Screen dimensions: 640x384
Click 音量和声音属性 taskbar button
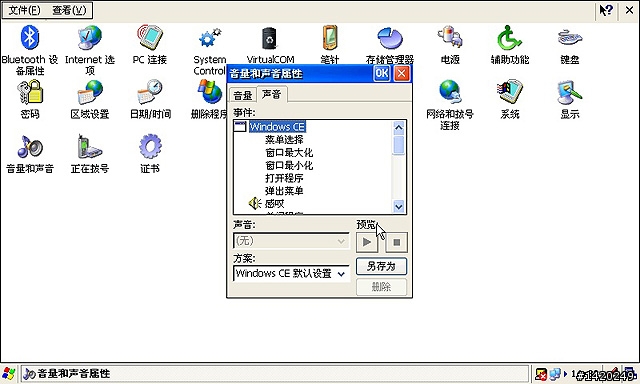(275, 373)
